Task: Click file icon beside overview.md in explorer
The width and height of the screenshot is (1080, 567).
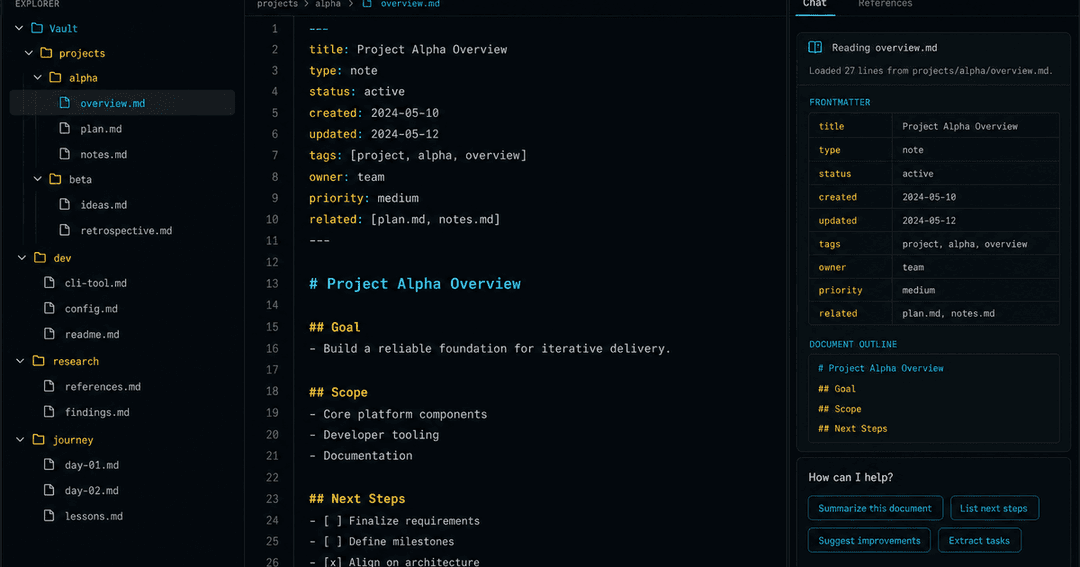Action: (x=65, y=103)
